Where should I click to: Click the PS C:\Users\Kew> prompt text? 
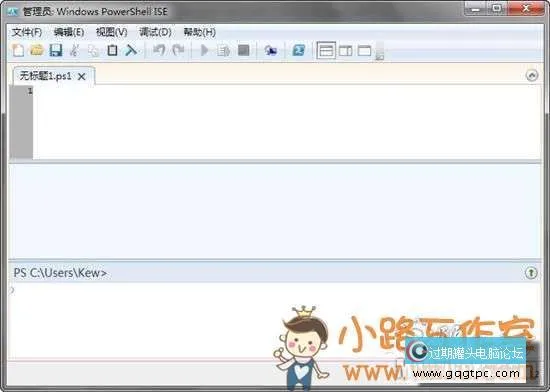point(60,273)
